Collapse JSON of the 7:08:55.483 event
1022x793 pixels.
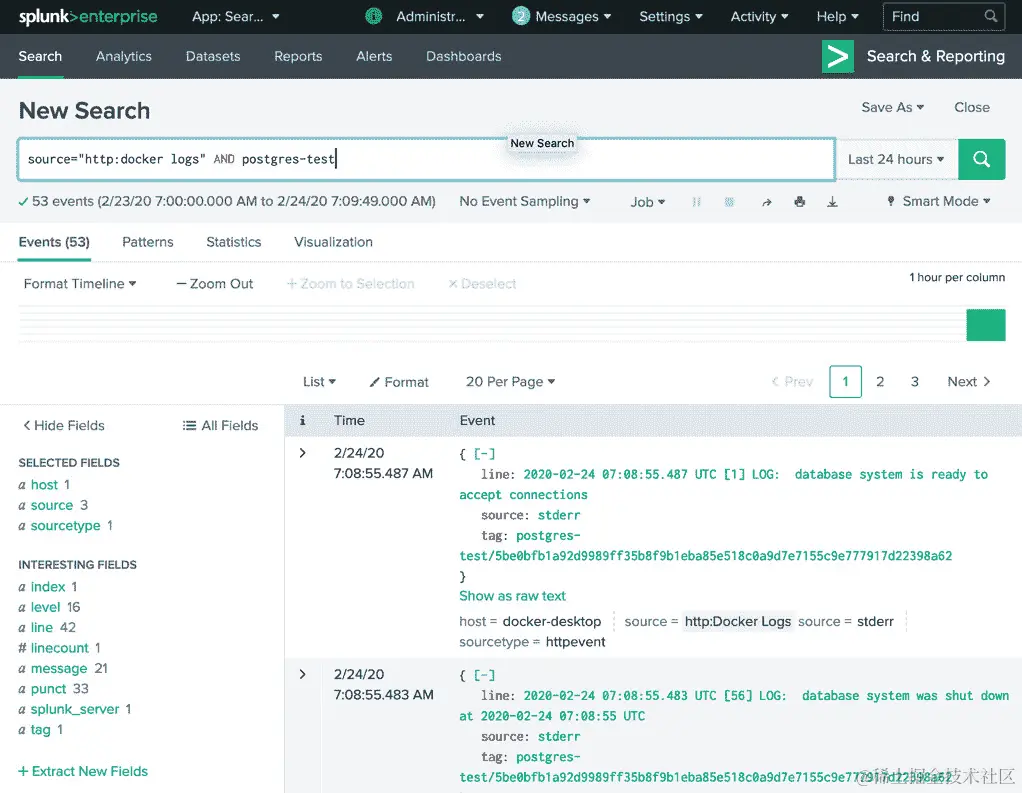(484, 676)
